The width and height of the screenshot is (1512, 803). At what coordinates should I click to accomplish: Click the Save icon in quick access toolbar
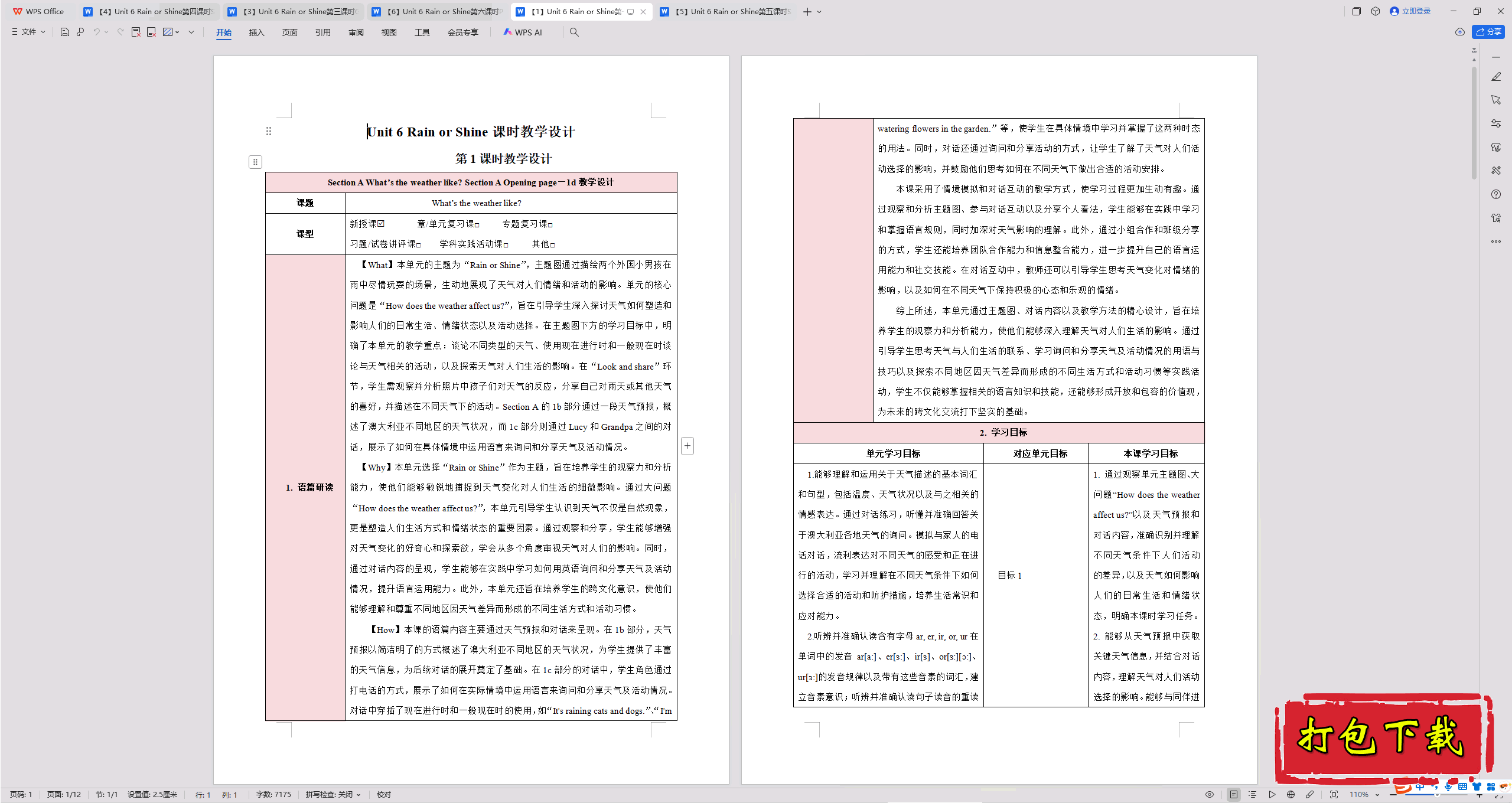(65, 32)
